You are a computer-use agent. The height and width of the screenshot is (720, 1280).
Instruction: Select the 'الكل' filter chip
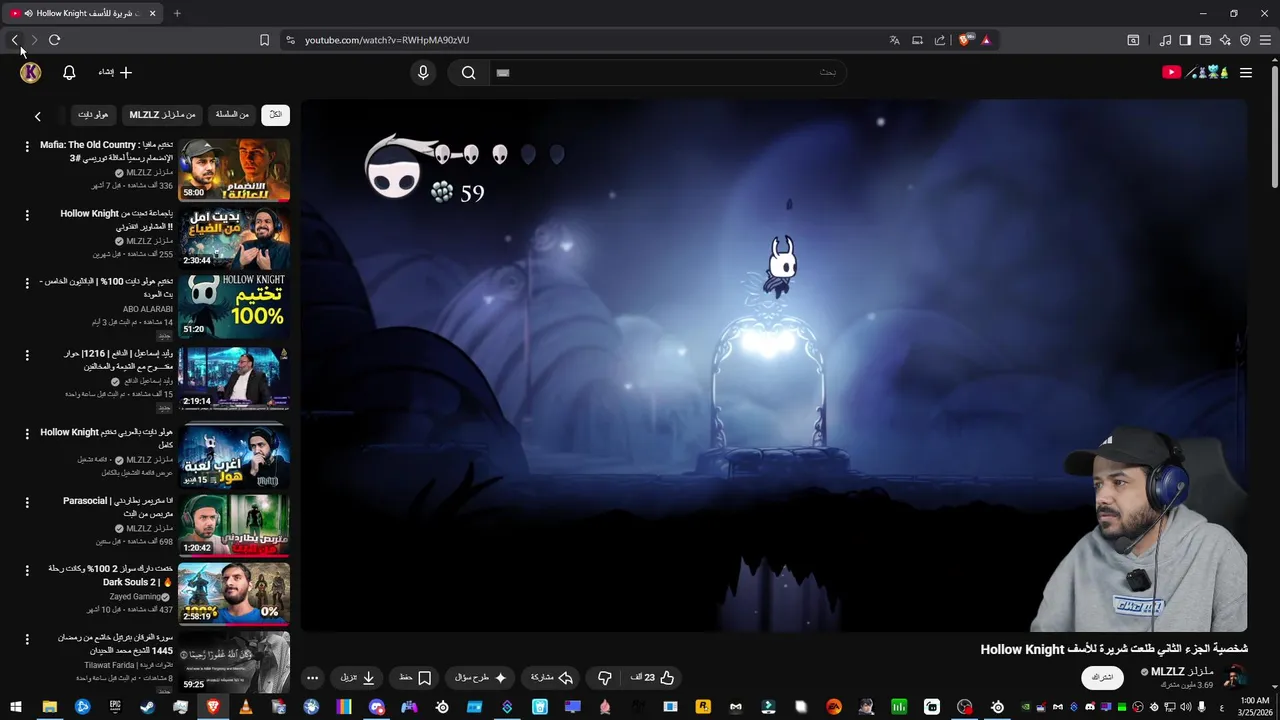(276, 115)
